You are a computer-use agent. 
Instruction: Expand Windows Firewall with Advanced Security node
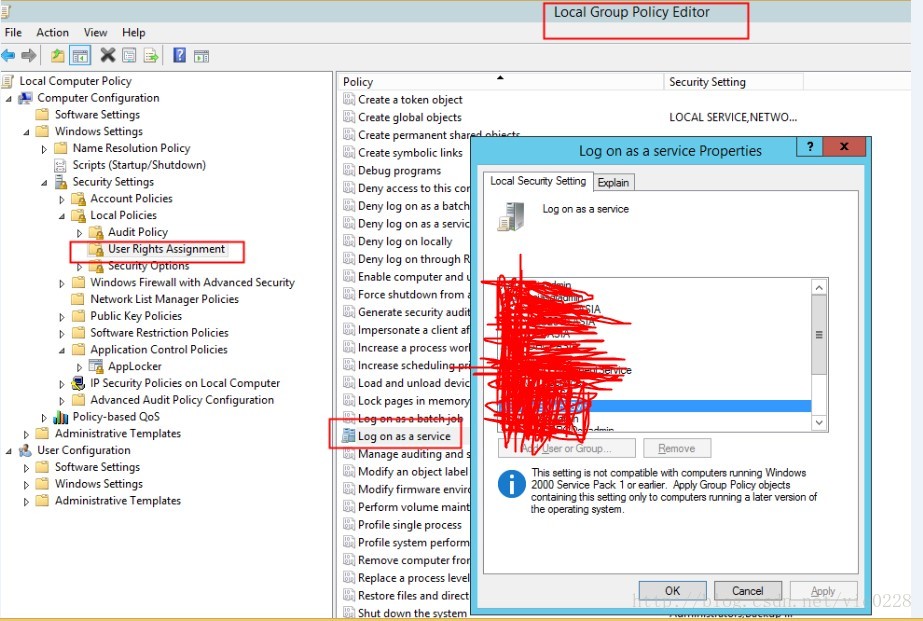tap(62, 284)
